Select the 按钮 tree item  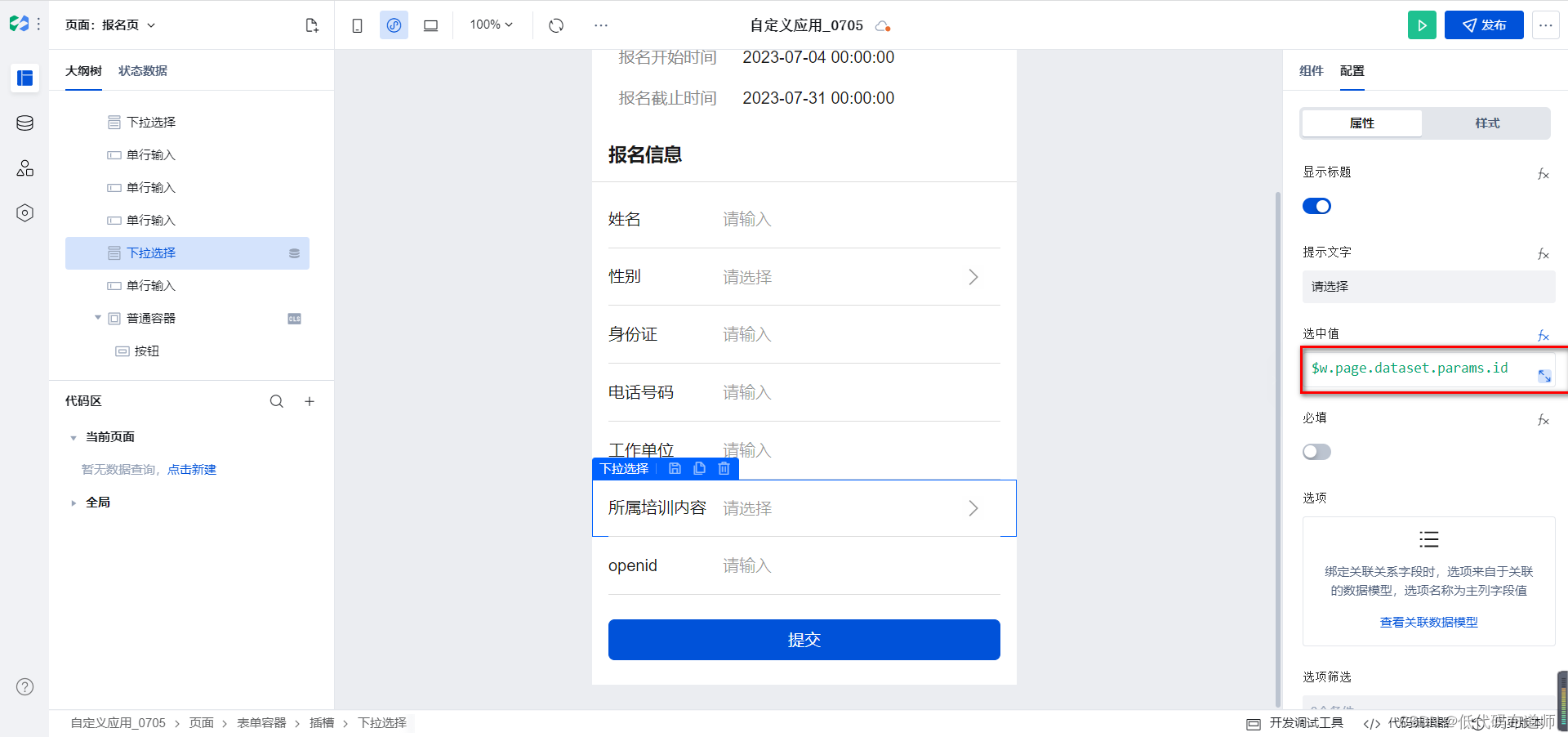tap(147, 351)
